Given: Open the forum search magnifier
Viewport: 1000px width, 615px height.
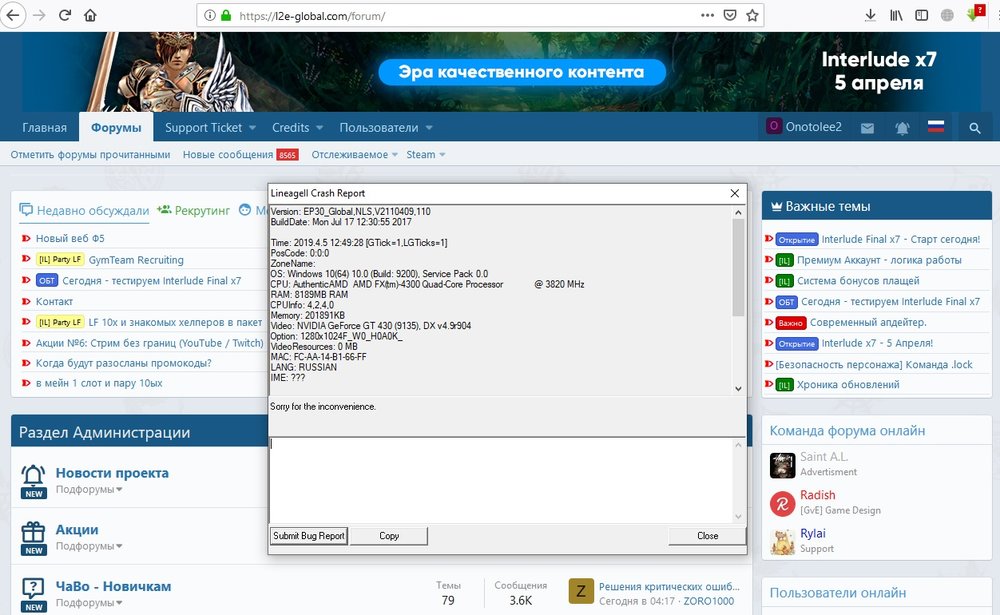Looking at the screenshot, I should point(975,128).
